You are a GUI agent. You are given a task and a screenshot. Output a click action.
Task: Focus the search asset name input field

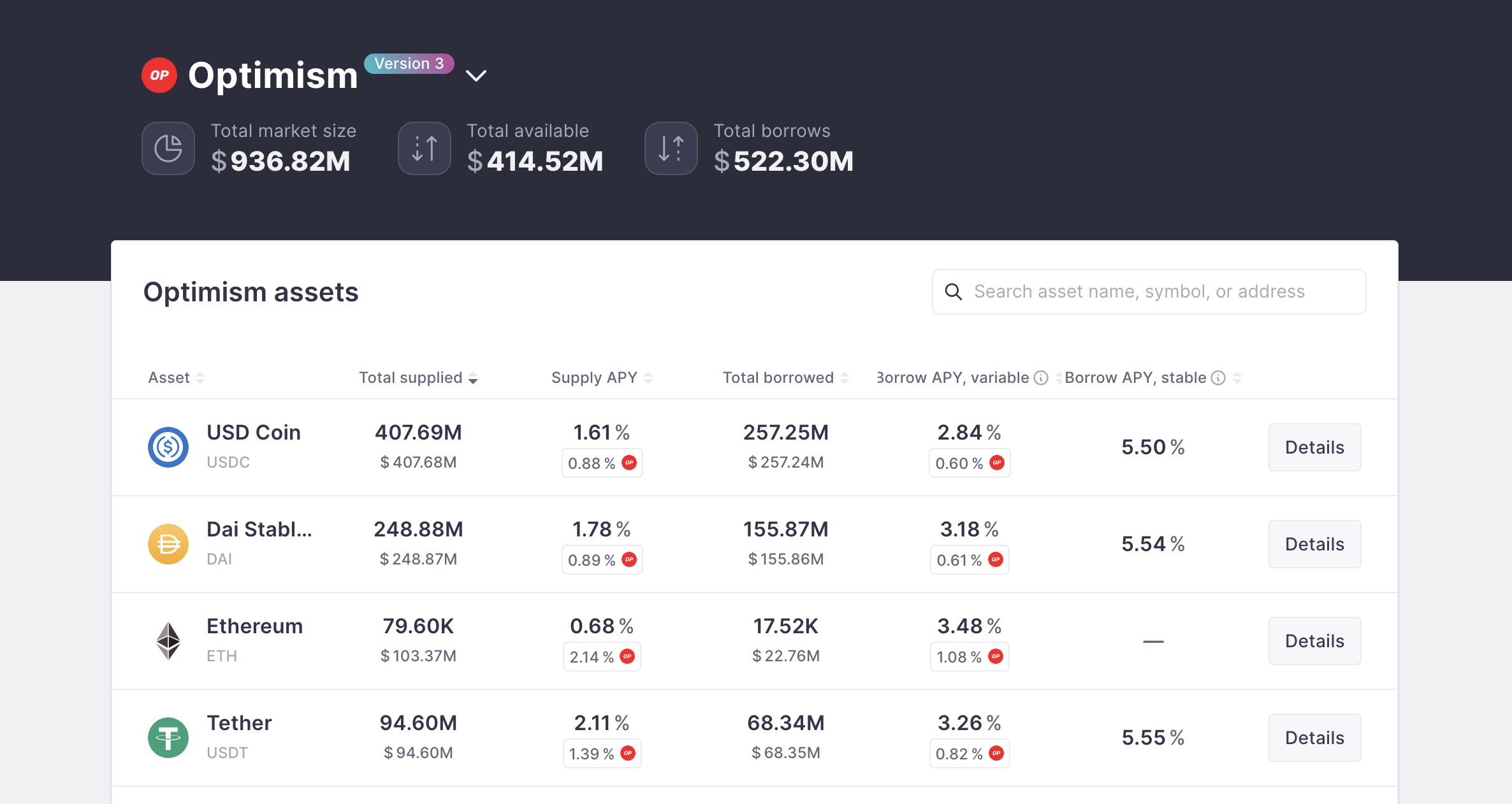pos(1149,292)
